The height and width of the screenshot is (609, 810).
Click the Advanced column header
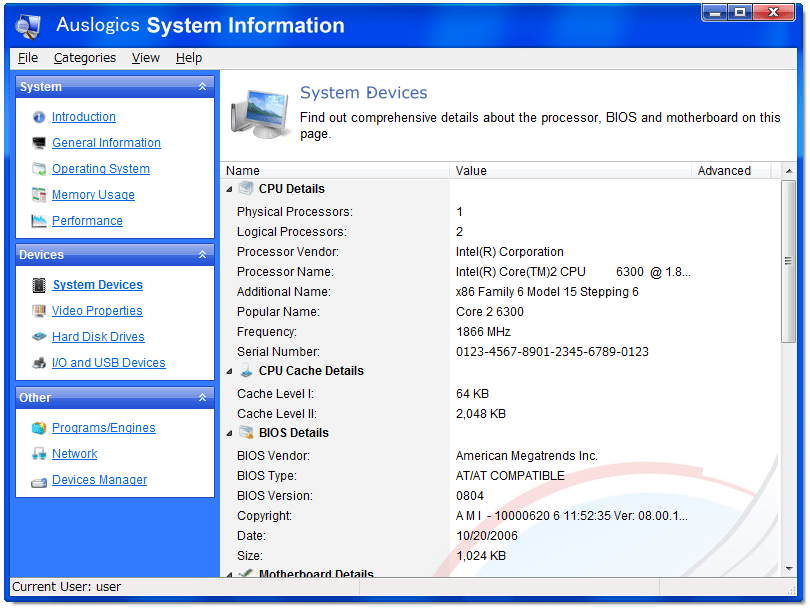(731, 170)
